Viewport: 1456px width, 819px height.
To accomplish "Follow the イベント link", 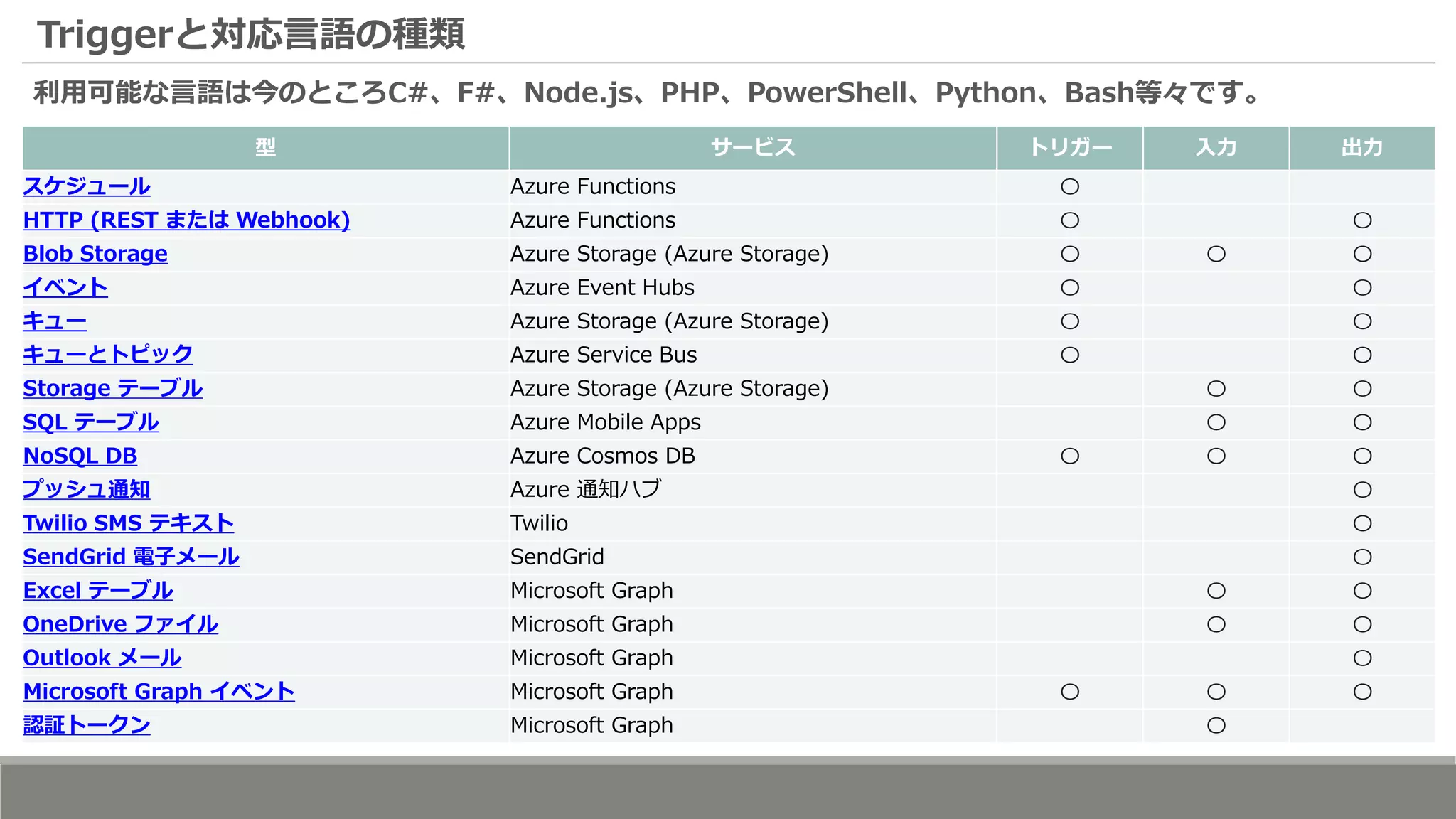I will 65,287.
